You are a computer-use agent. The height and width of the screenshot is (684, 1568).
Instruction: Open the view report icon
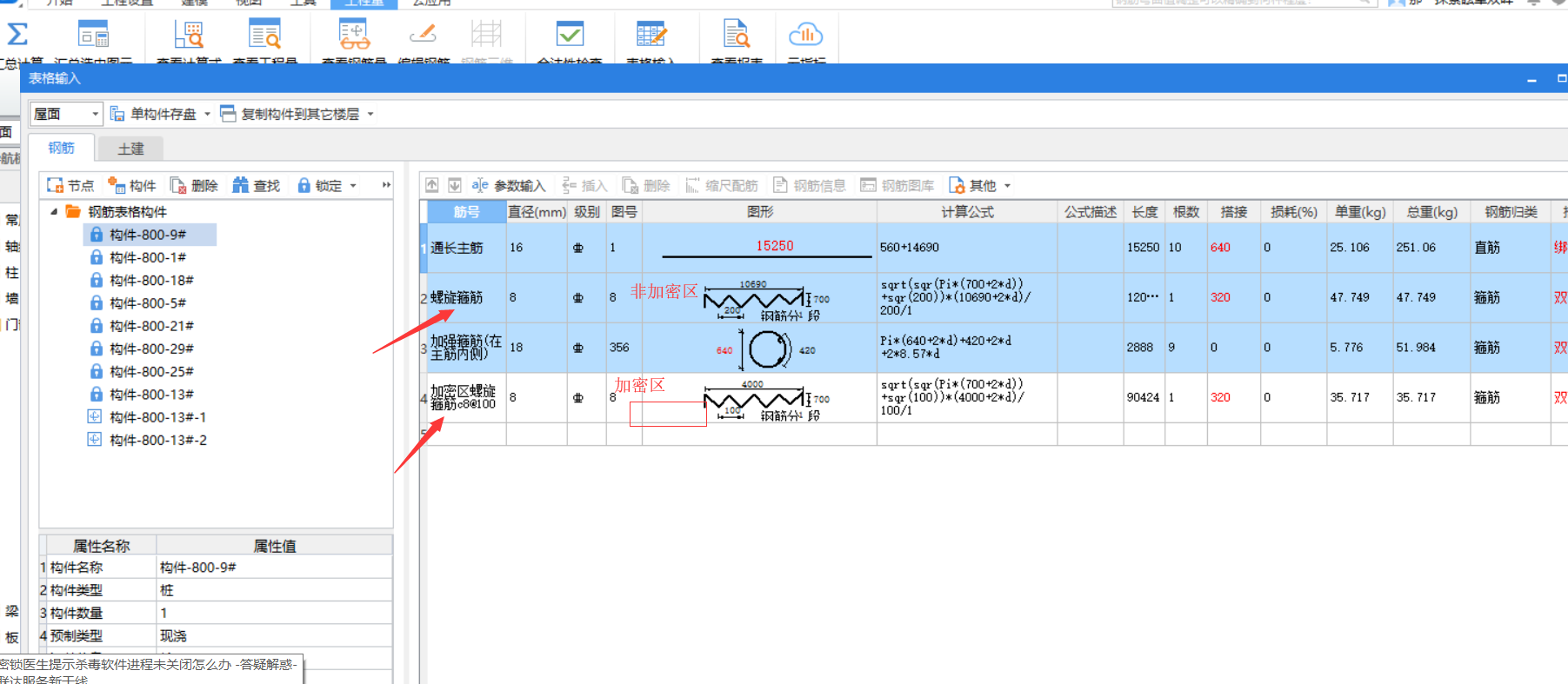737,35
